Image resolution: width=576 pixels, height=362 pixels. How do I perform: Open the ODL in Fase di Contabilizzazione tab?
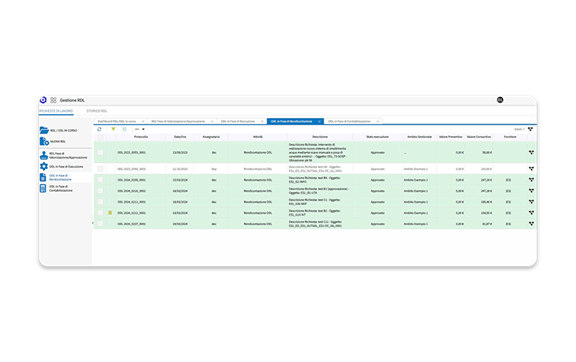click(x=349, y=121)
